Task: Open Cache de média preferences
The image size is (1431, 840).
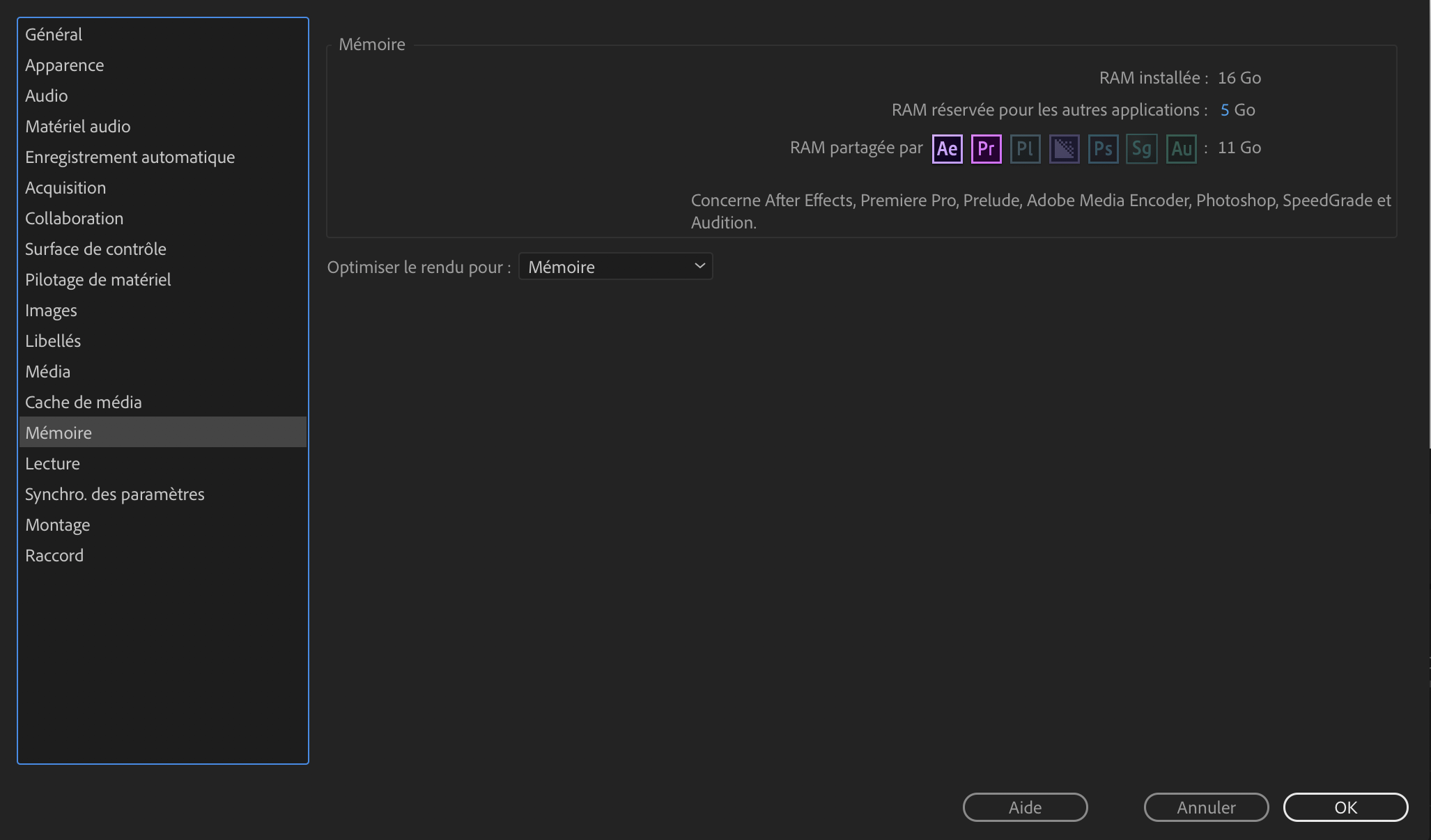Action: point(162,402)
